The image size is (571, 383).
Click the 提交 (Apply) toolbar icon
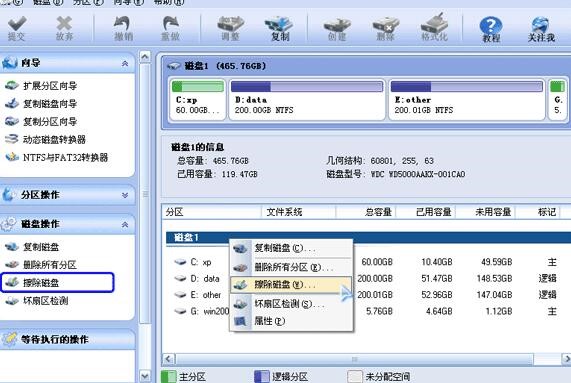click(17, 28)
